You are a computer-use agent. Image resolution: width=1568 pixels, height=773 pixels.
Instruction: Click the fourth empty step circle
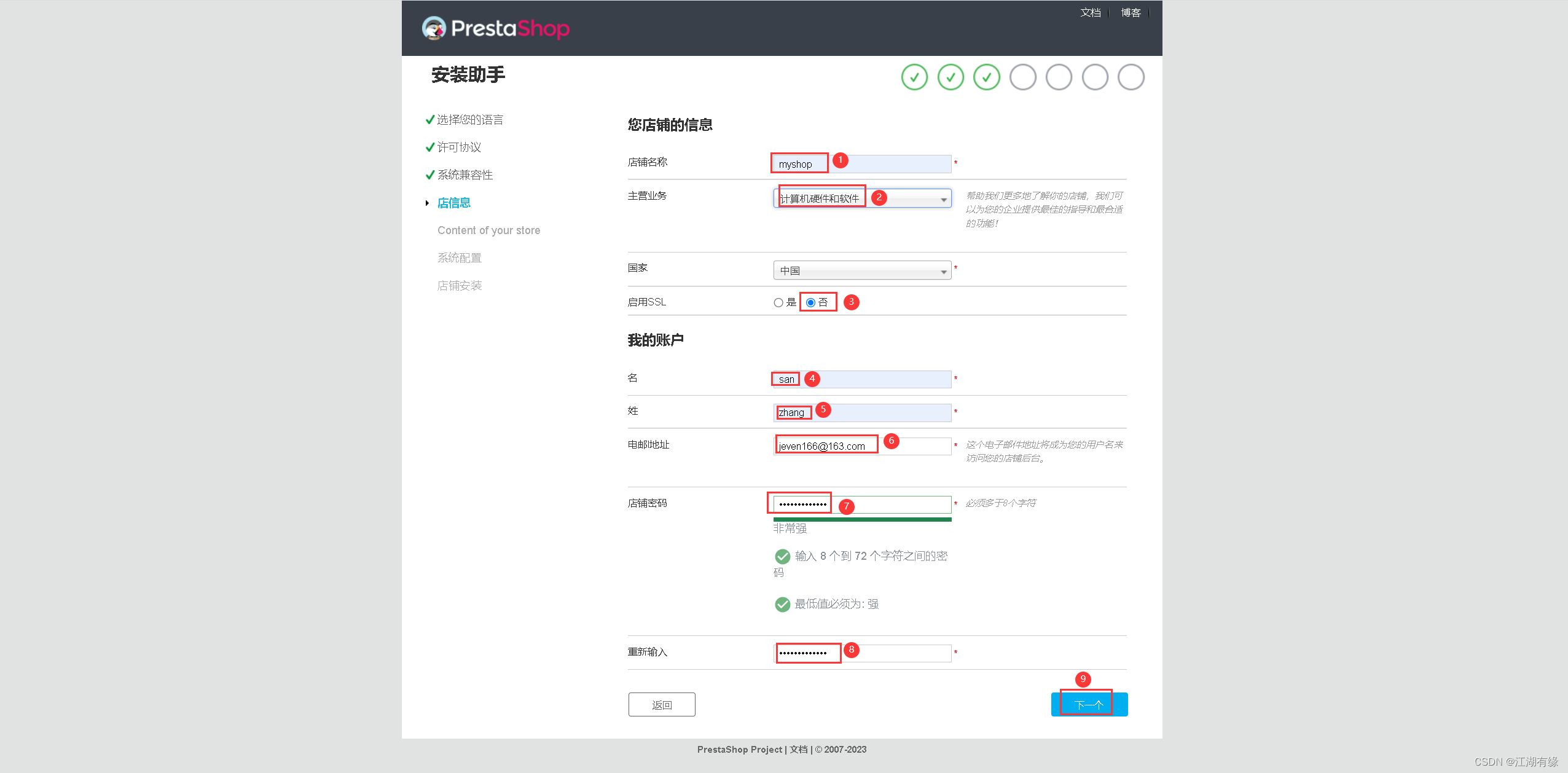pyautogui.click(x=1023, y=77)
